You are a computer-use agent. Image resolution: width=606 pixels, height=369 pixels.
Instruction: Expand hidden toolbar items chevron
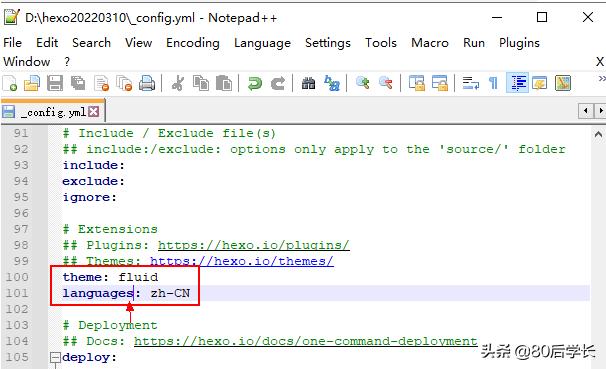click(x=601, y=78)
